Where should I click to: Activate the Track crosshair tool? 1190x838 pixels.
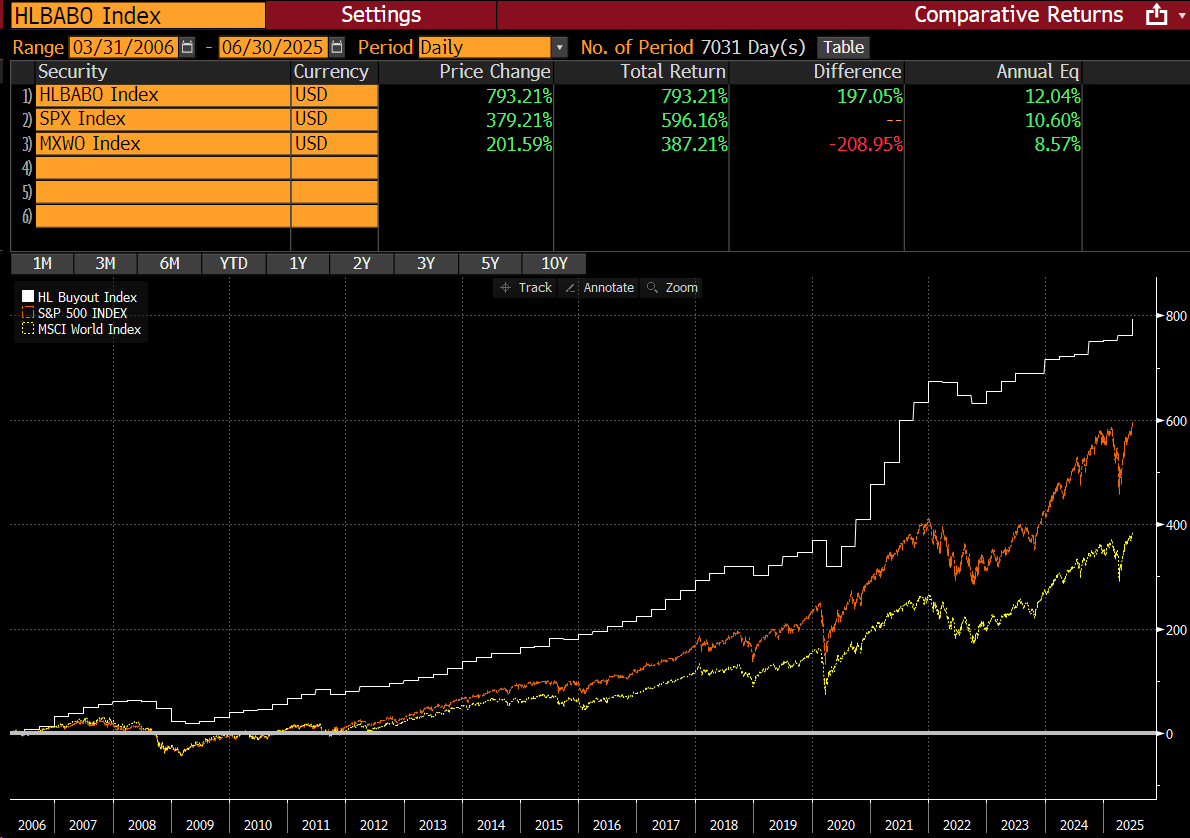pyautogui.click(x=525, y=287)
